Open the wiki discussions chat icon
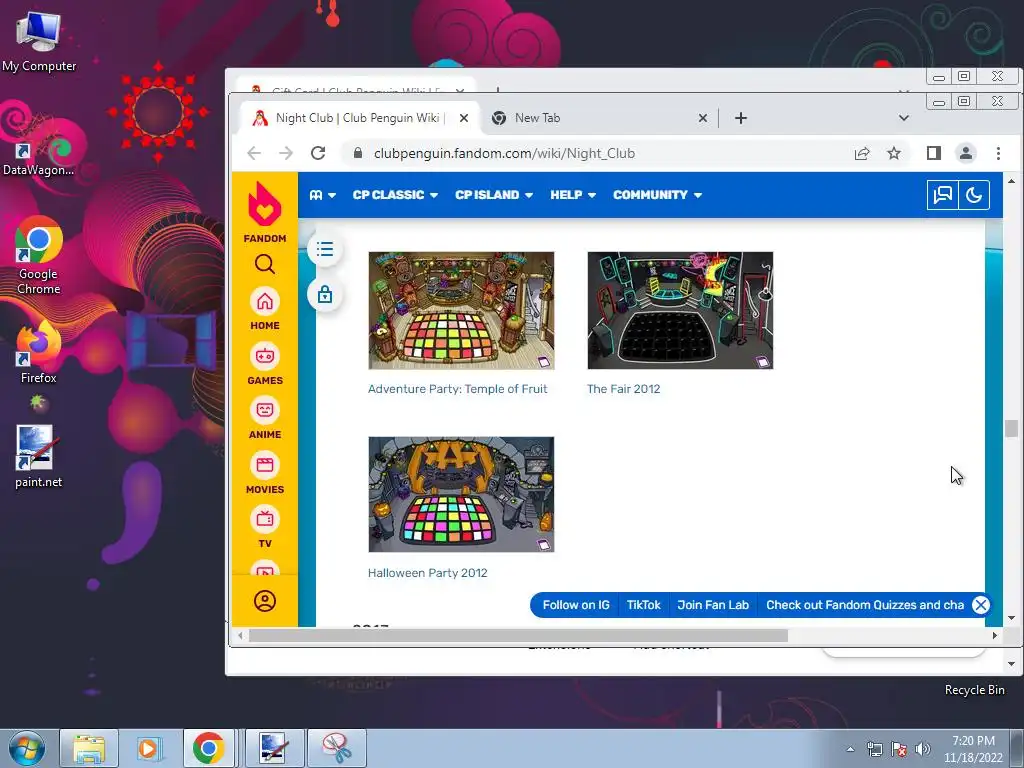 click(x=942, y=195)
